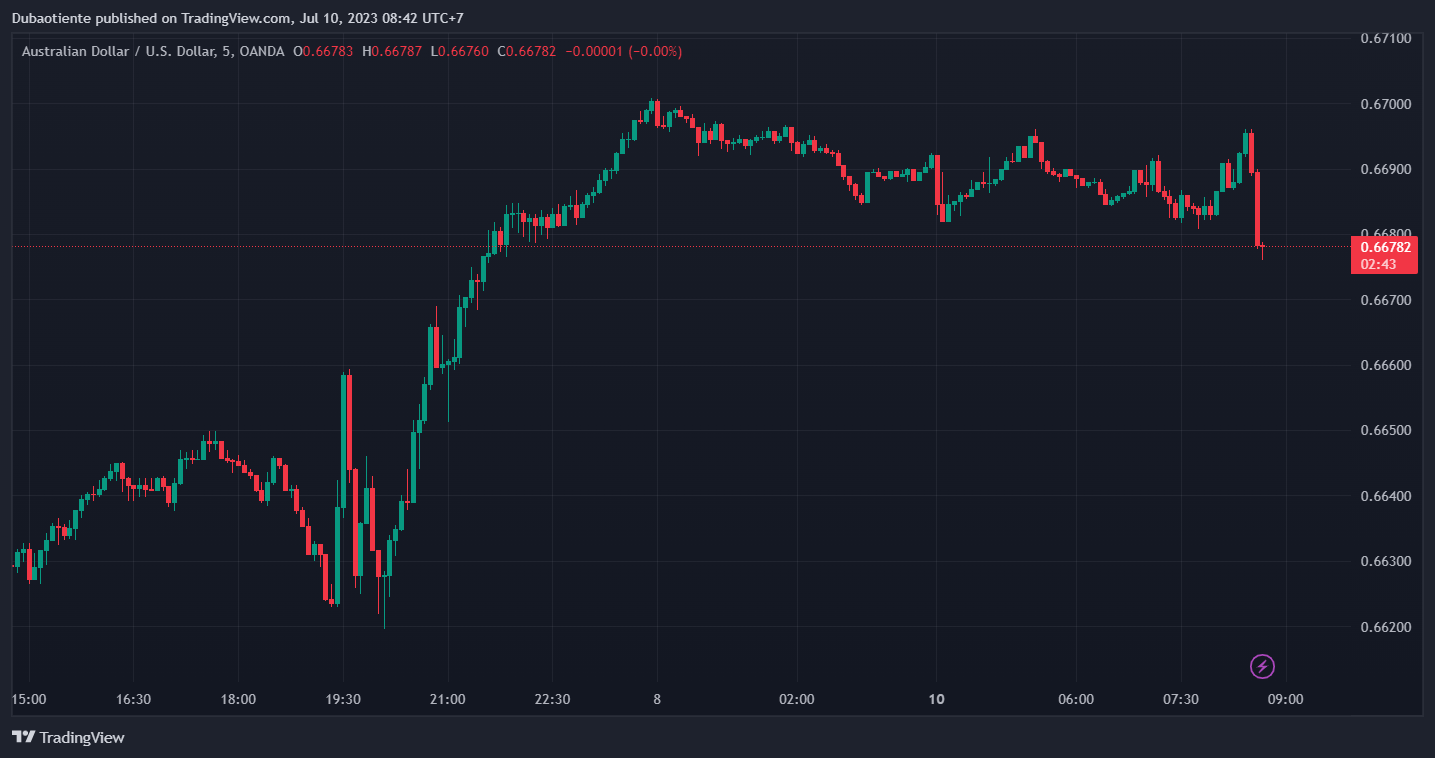Click the 0.67100 price axis label

point(1385,38)
